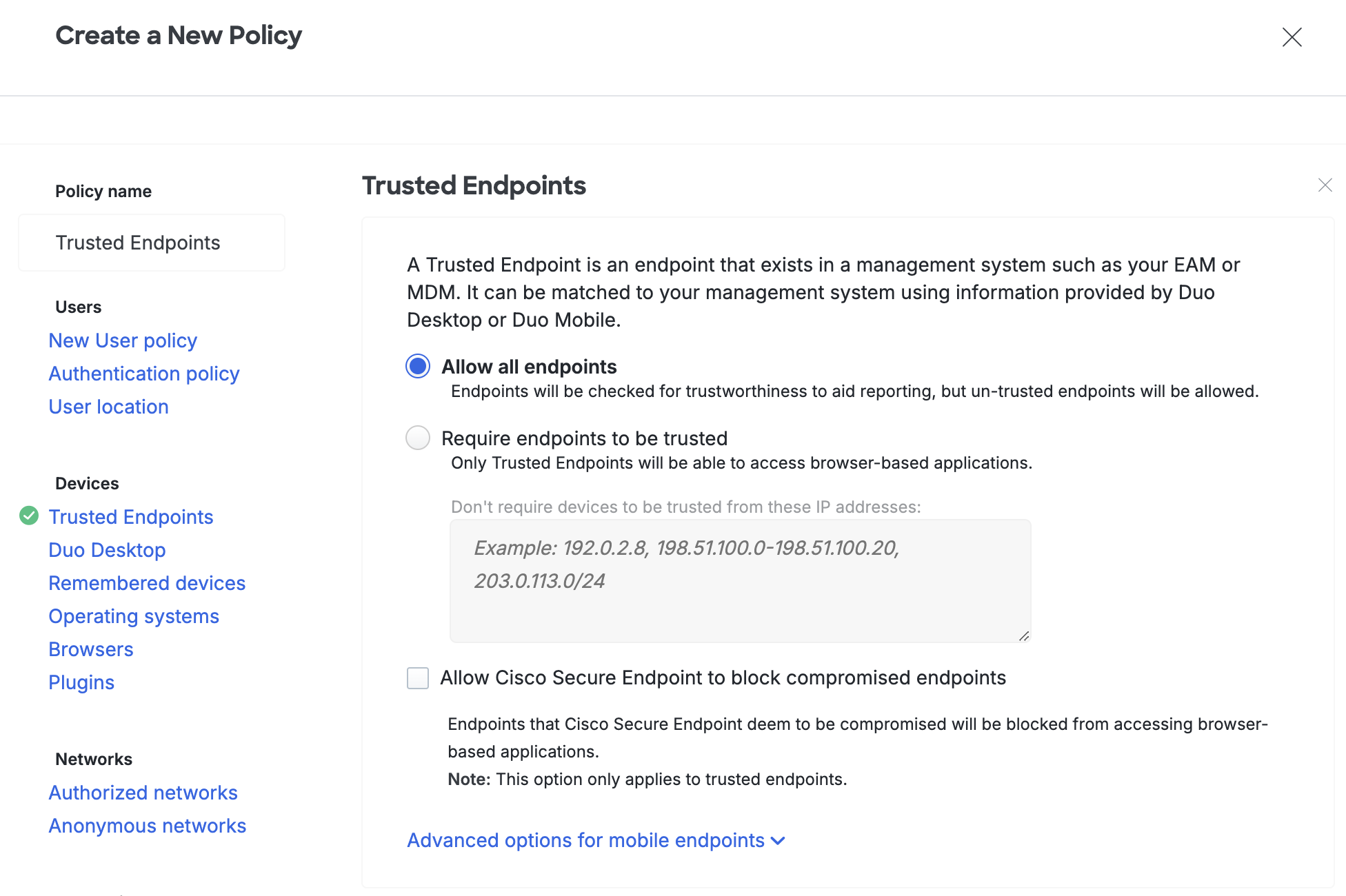Open Operating systems policy section

[x=134, y=616]
